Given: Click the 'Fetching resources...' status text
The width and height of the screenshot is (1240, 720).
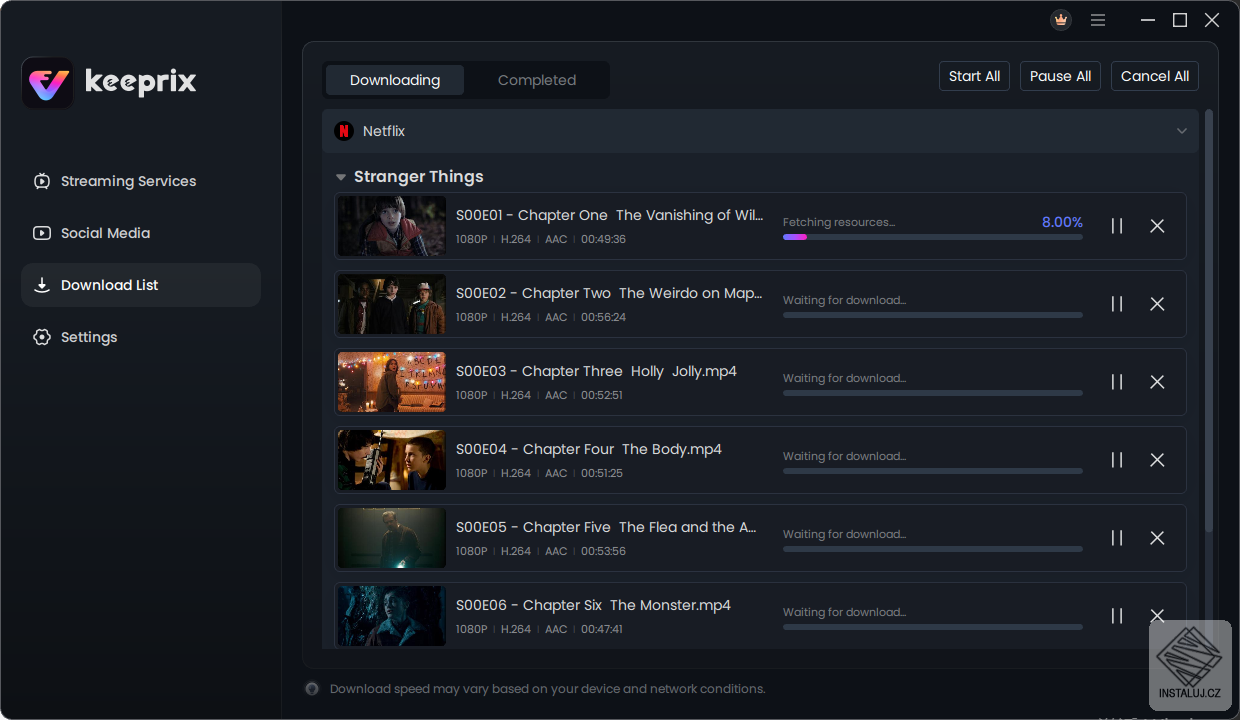Looking at the screenshot, I should pyautogui.click(x=839, y=222).
